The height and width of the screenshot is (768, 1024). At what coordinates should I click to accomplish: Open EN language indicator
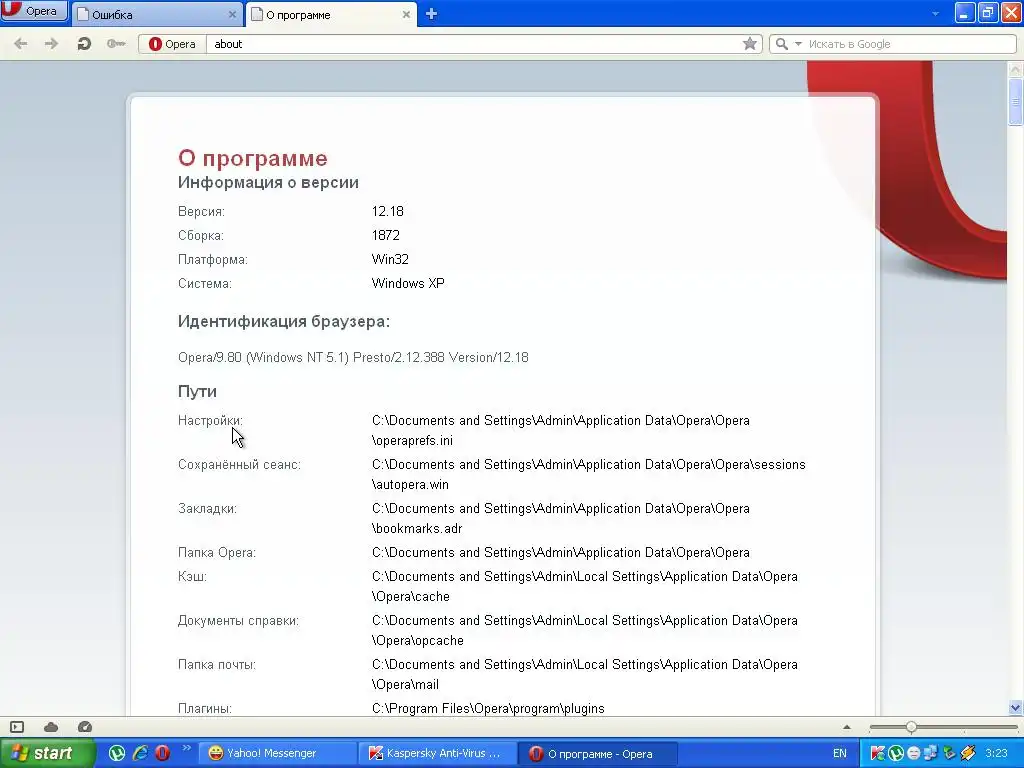(840, 753)
